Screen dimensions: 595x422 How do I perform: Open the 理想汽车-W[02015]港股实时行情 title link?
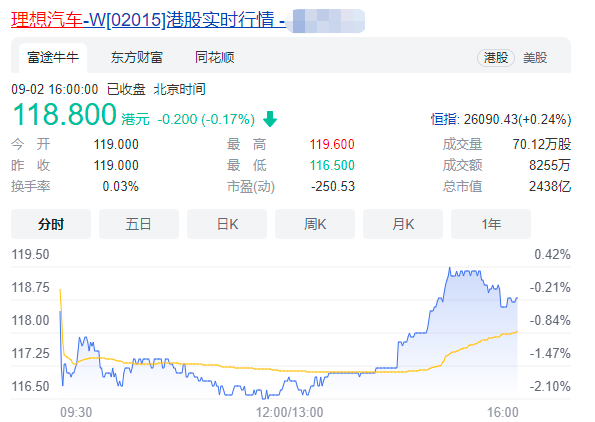tap(148, 20)
